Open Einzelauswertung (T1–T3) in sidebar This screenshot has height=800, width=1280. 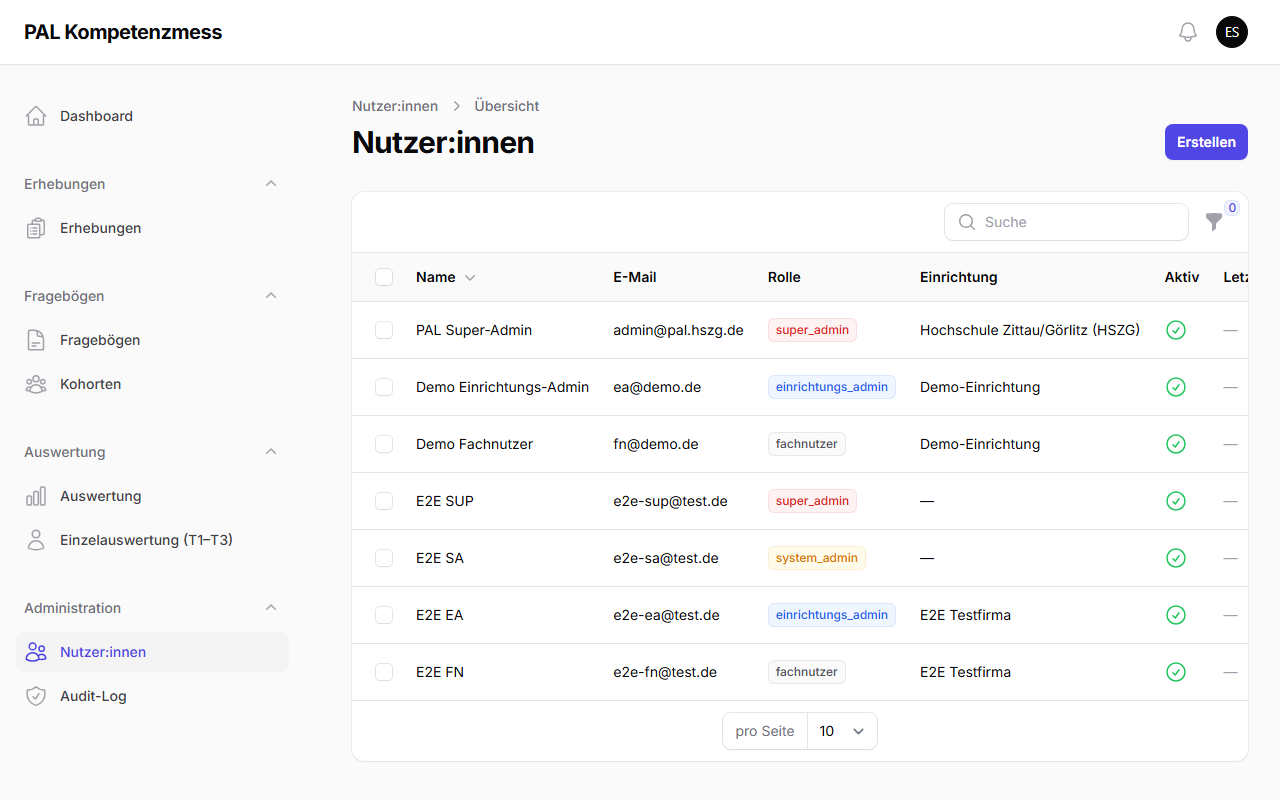[152, 540]
